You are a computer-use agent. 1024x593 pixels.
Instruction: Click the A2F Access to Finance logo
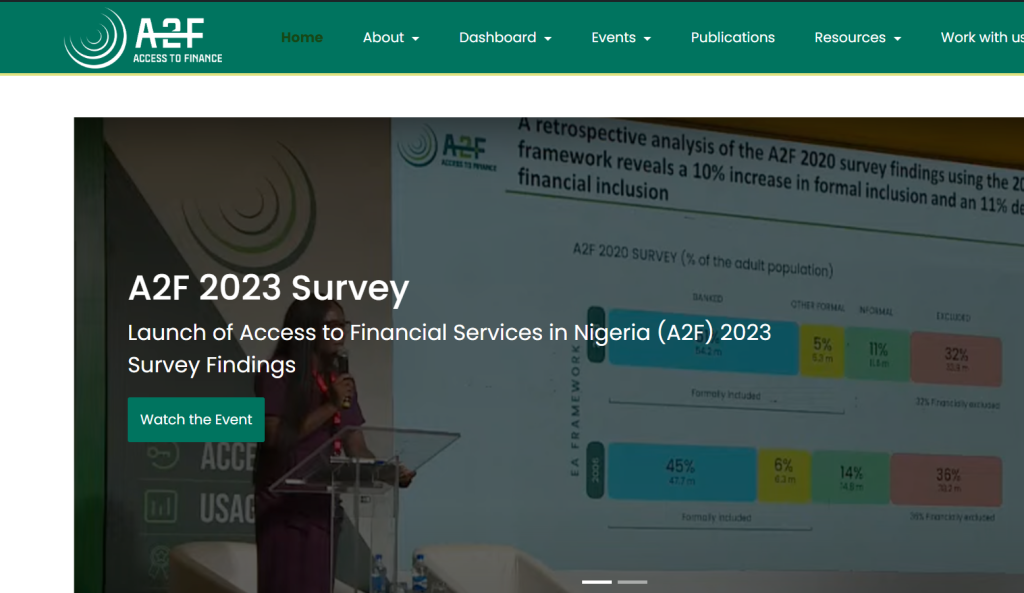click(x=143, y=38)
